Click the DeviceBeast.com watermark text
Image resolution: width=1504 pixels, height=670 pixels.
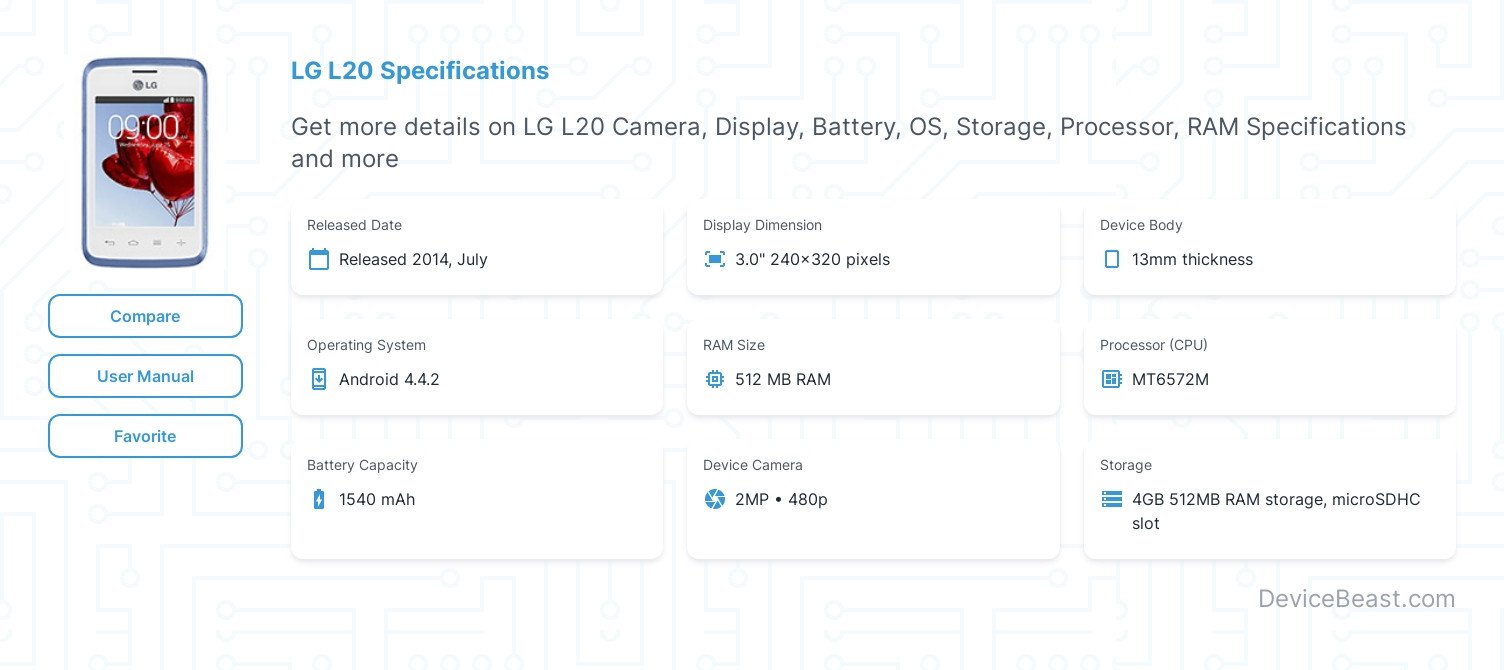[1356, 599]
